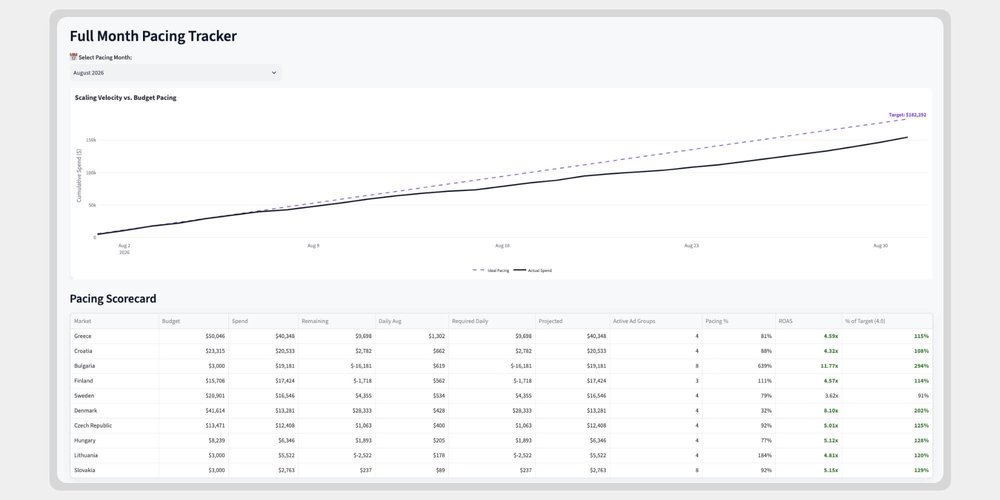
Task: Sort by the Remaining column header
Action: click(336, 321)
